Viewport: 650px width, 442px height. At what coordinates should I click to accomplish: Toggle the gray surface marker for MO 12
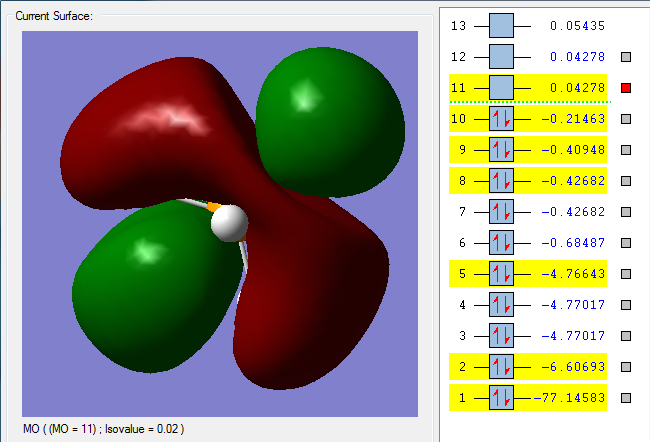click(626, 57)
